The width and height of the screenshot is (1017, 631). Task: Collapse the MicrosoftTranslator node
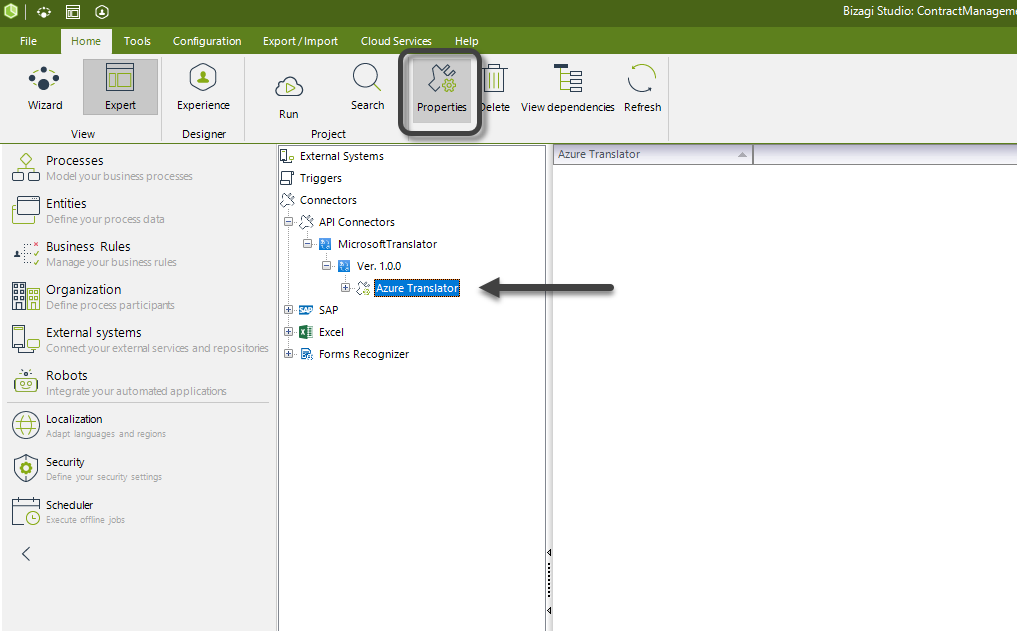(x=307, y=244)
